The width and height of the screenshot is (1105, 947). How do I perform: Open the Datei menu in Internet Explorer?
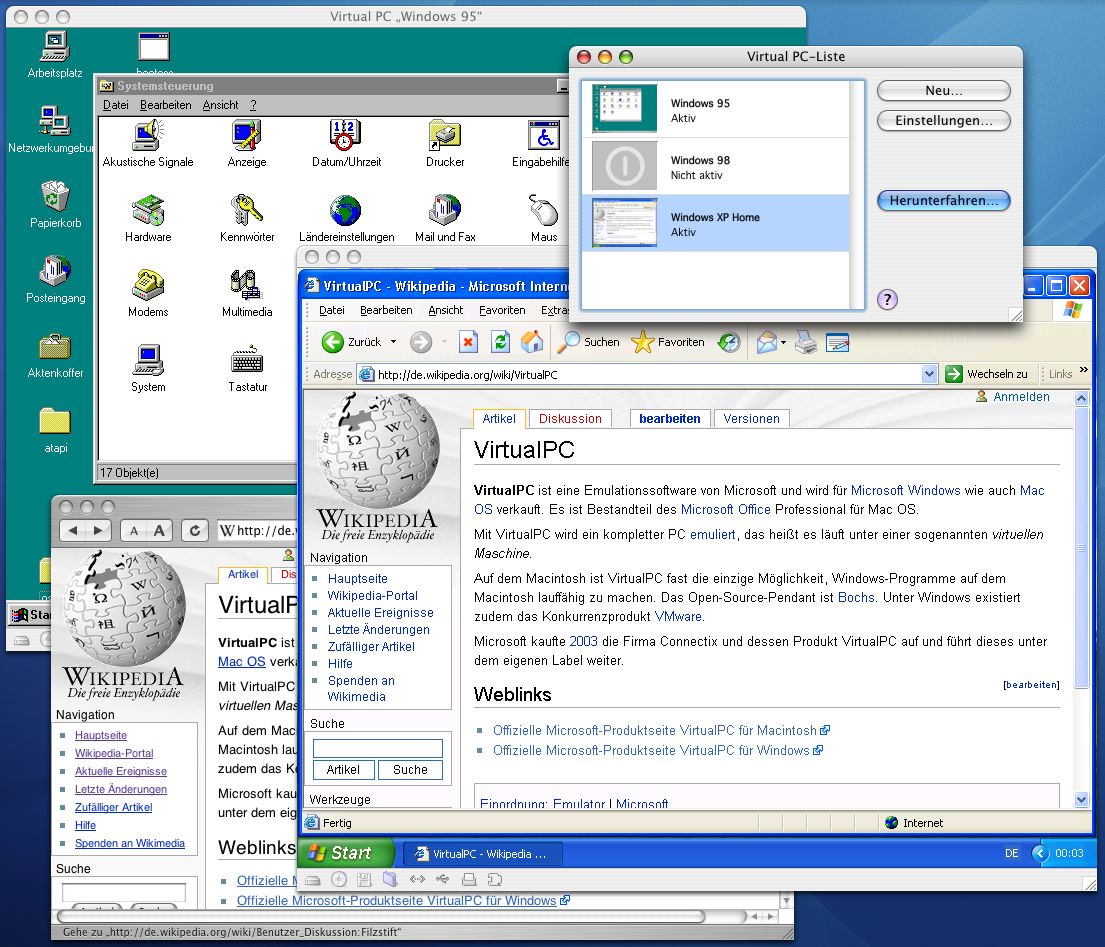pos(332,310)
